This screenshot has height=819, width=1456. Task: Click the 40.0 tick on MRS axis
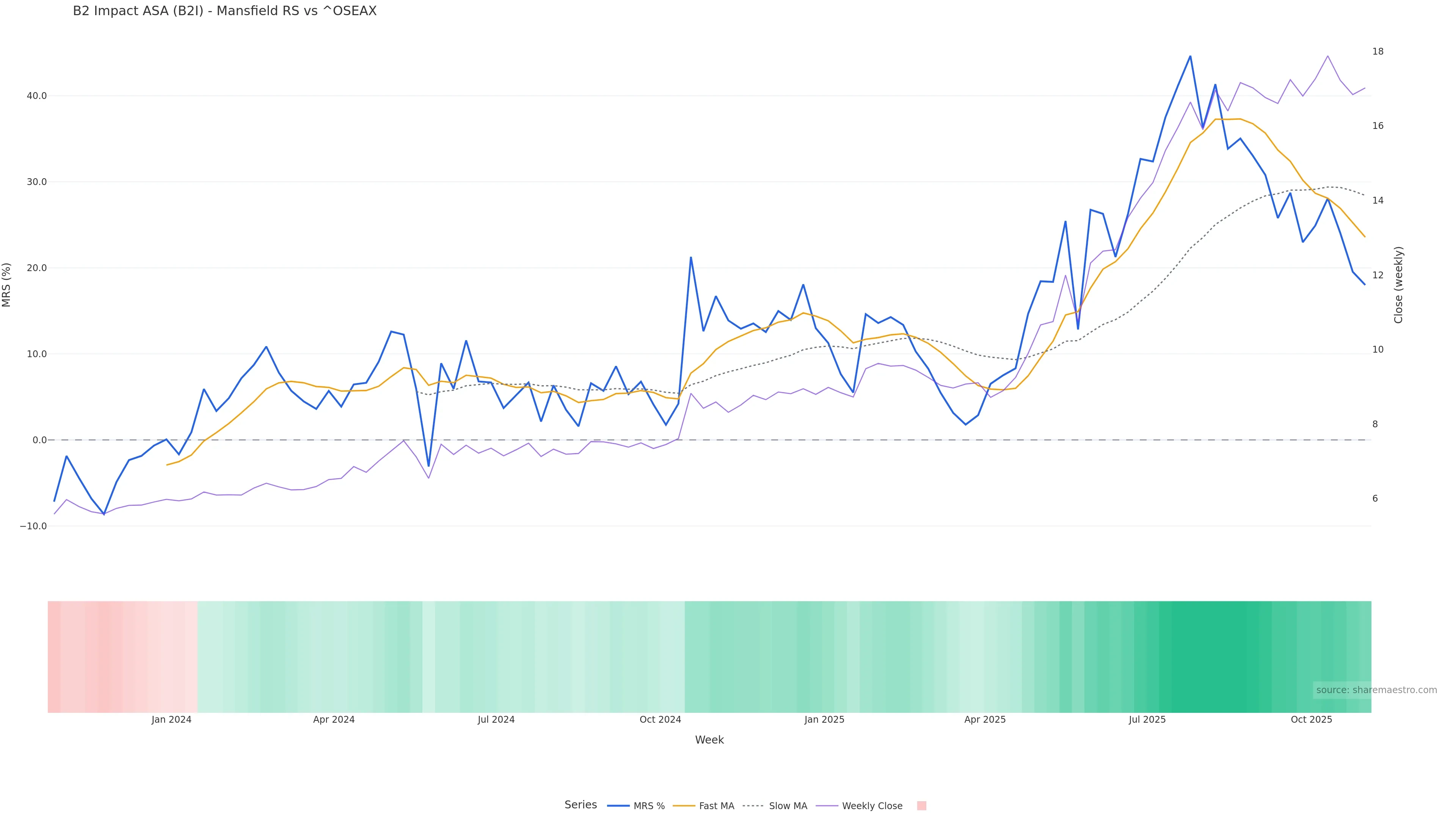coord(37,96)
